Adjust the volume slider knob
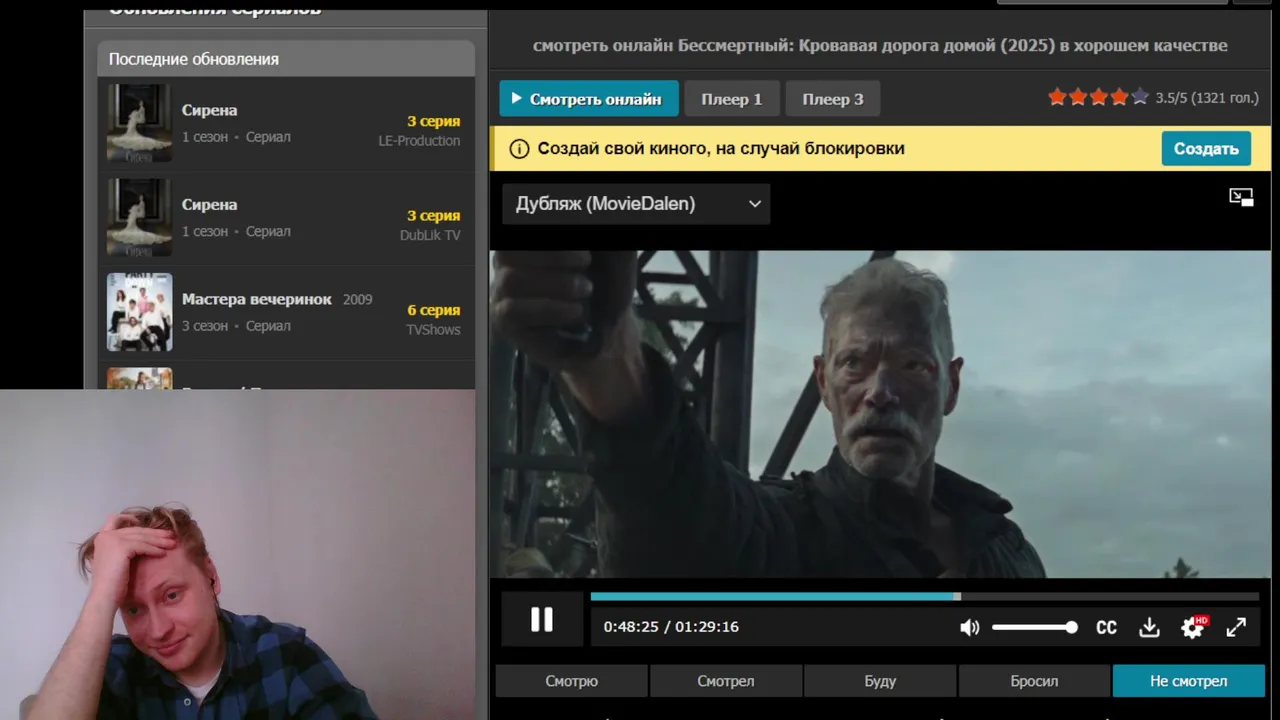Viewport: 1280px width, 720px height. [x=1071, y=628]
